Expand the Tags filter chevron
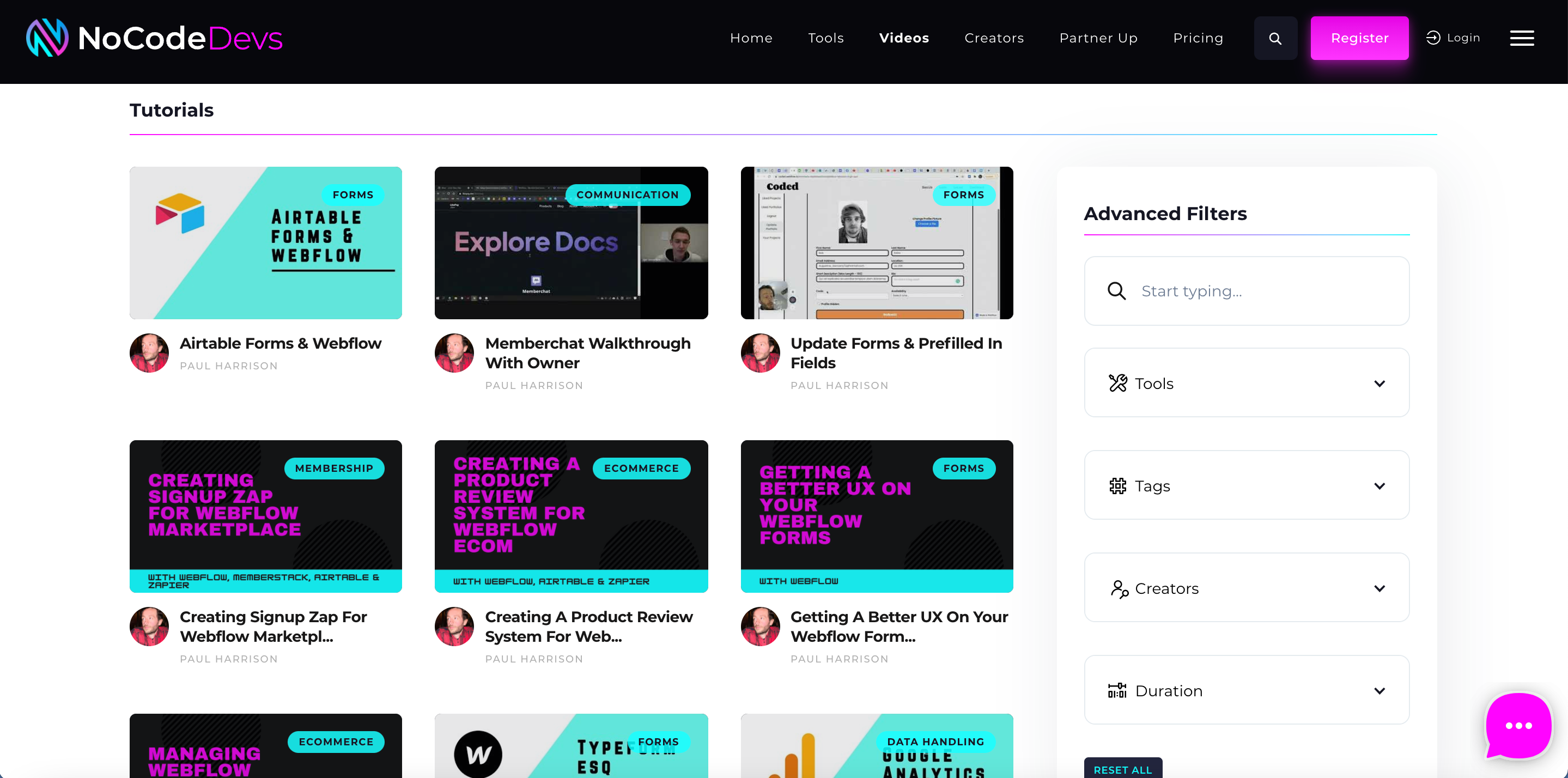 (x=1379, y=486)
